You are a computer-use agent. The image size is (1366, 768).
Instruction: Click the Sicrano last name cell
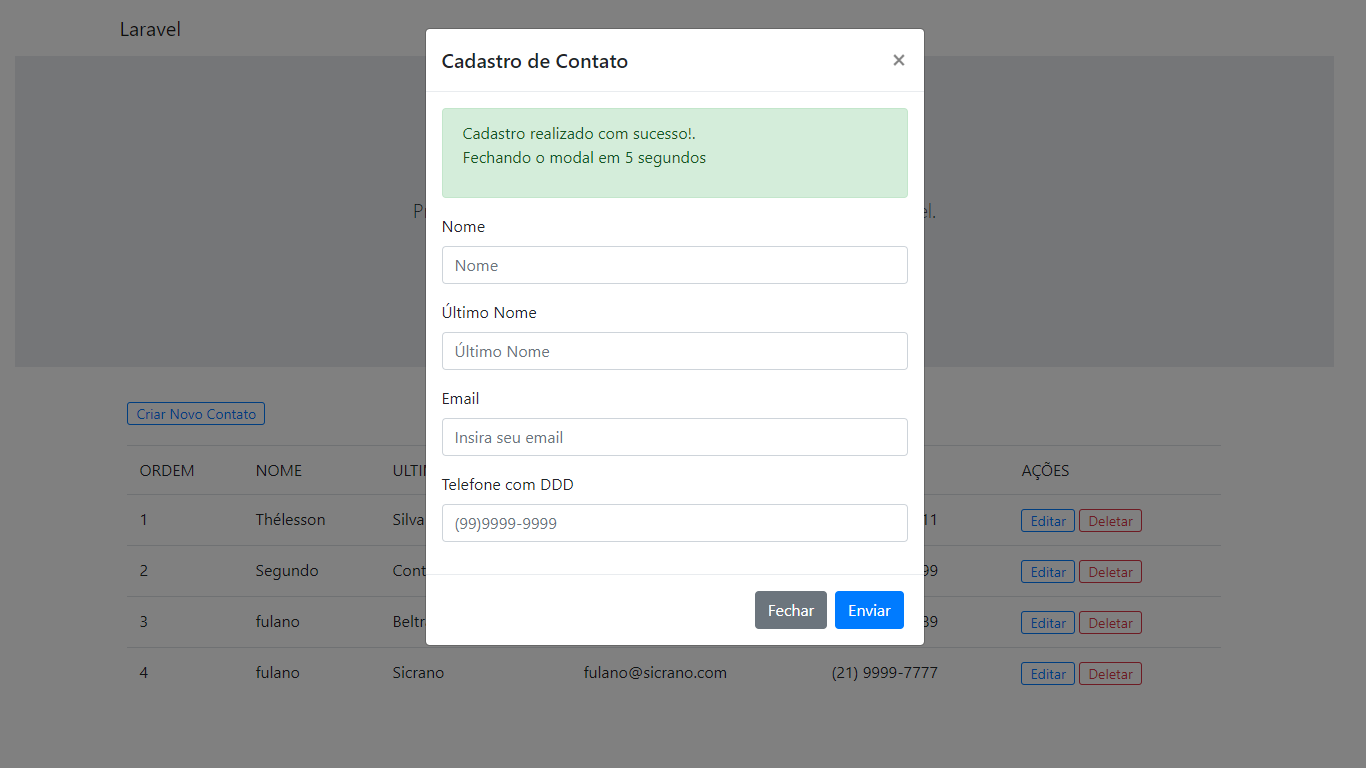point(418,672)
